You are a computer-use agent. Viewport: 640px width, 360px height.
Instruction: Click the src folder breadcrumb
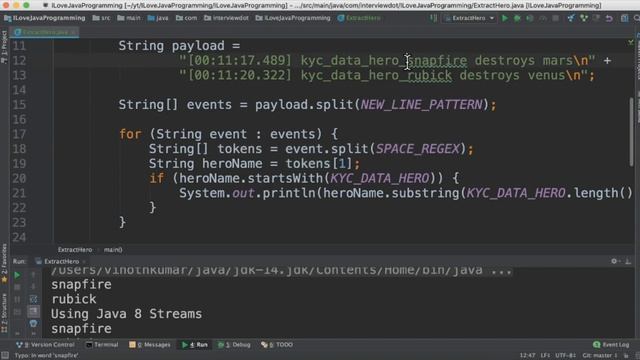pos(102,18)
